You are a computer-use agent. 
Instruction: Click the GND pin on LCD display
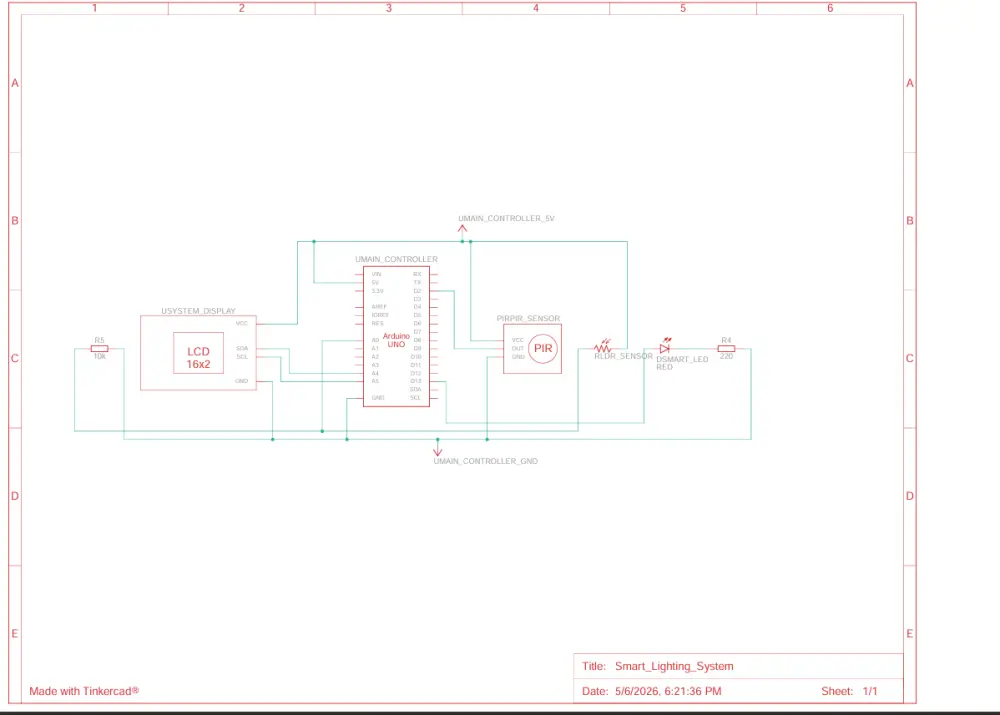coord(241,381)
